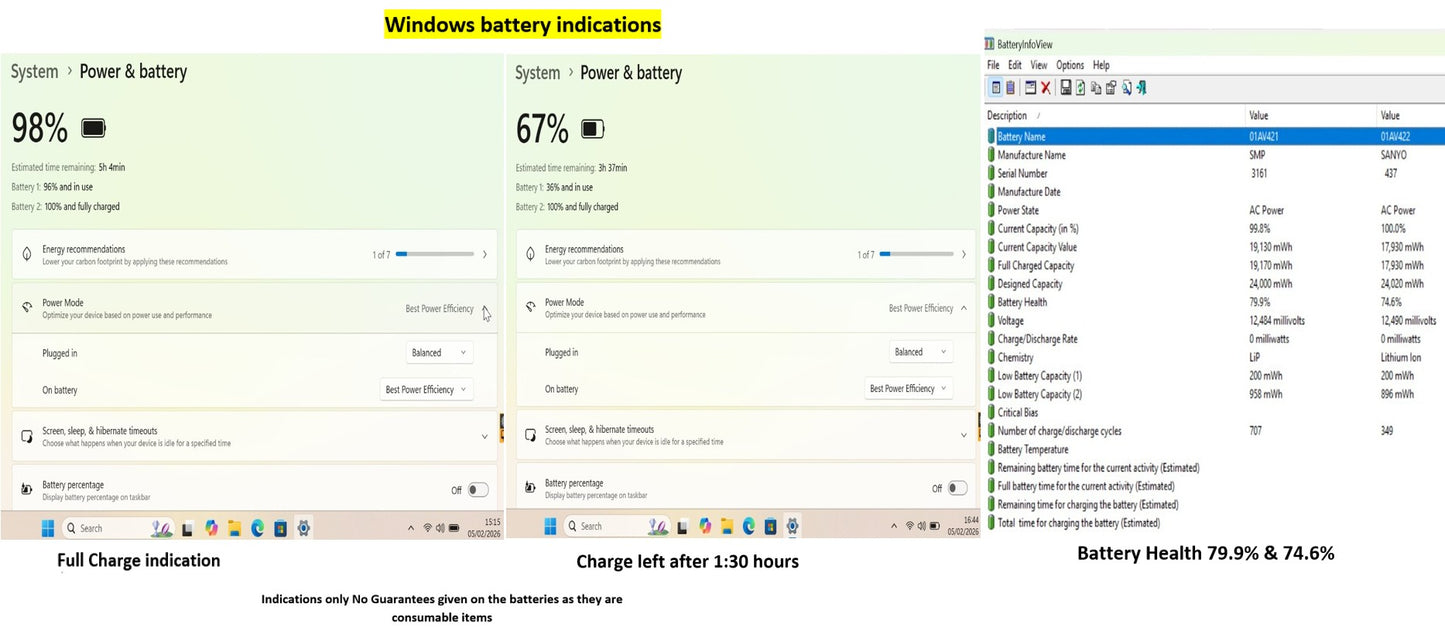This screenshot has width=1445, height=628.
Task: Open Plugged in Balanced dropdown in the 98% panel
Action: pos(440,352)
